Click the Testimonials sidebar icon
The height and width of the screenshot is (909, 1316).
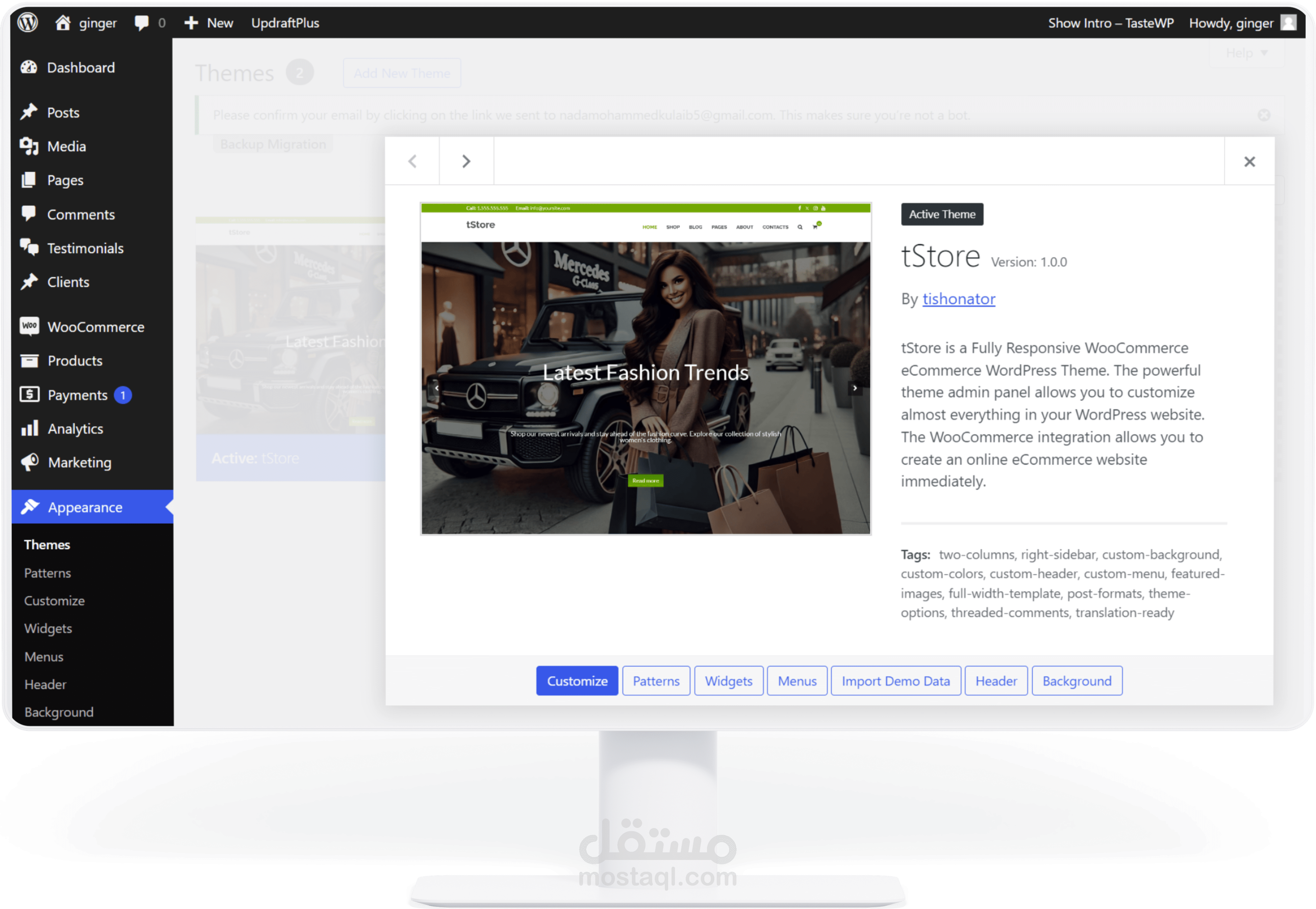click(x=29, y=248)
